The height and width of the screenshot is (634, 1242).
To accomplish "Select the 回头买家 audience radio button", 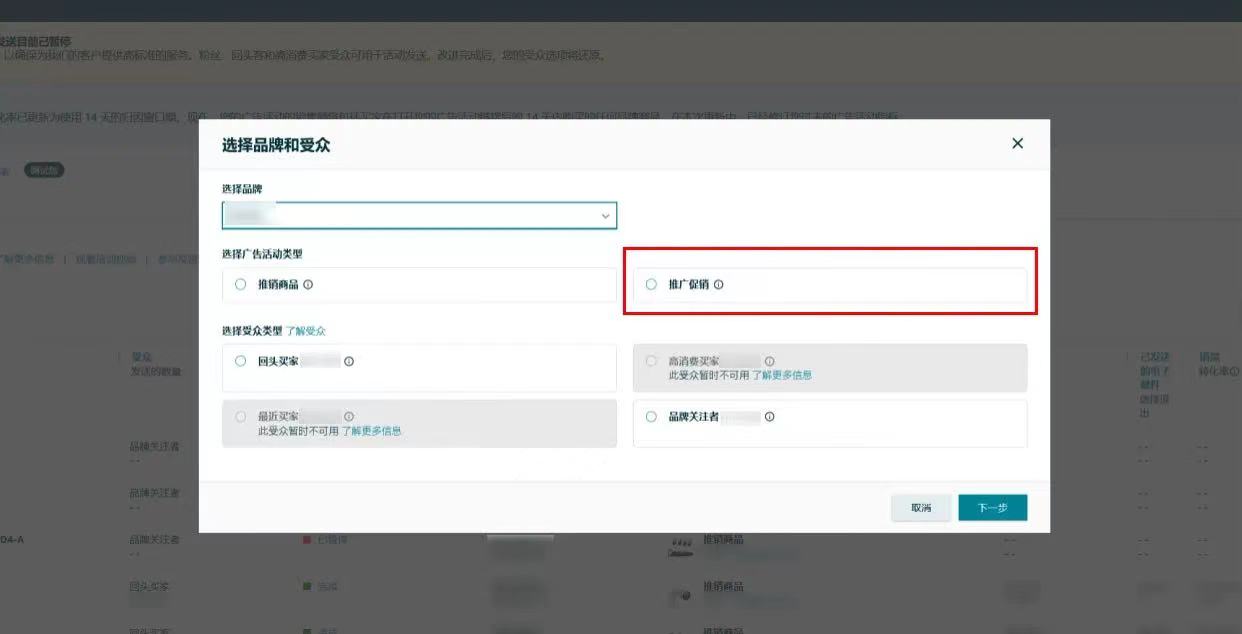I will 240,361.
